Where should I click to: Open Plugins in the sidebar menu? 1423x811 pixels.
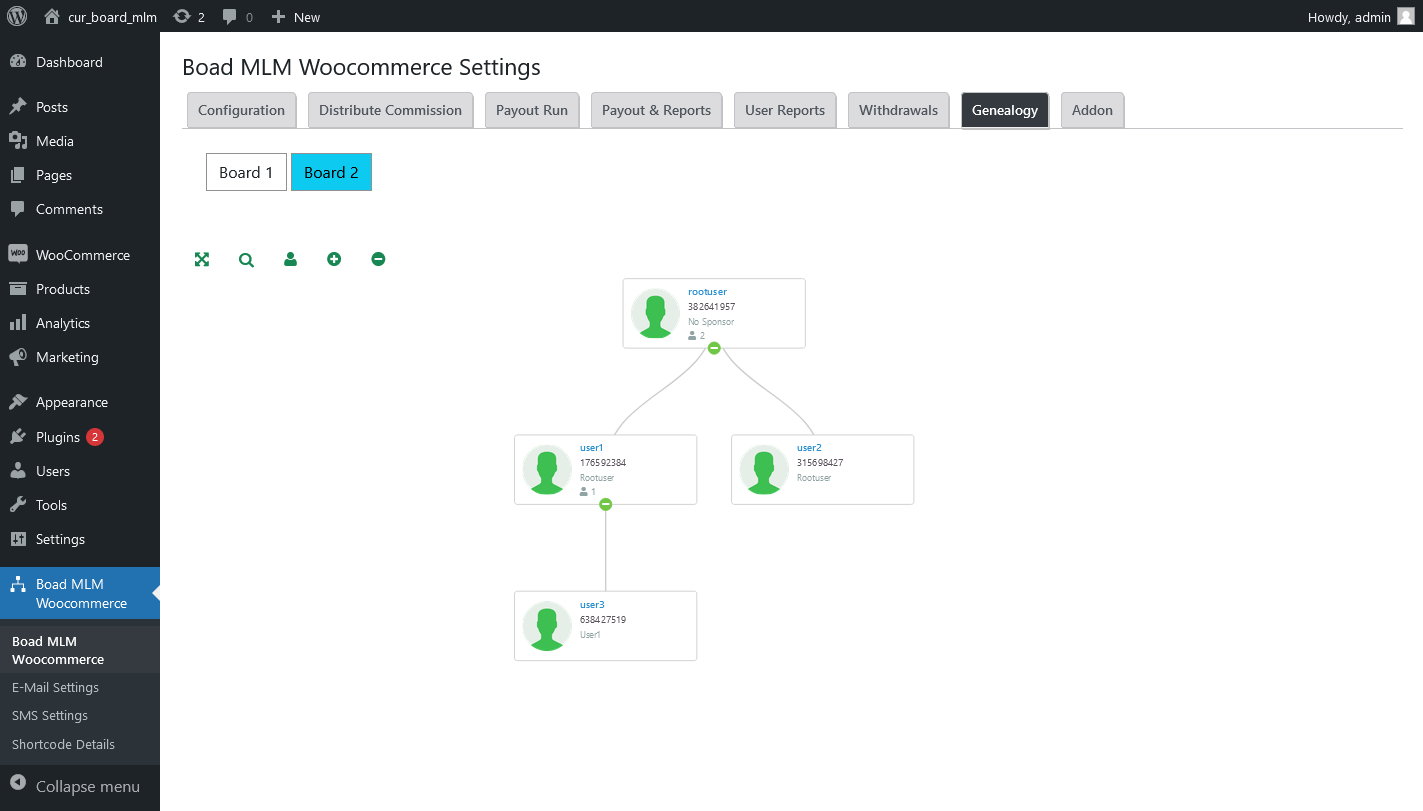point(58,437)
